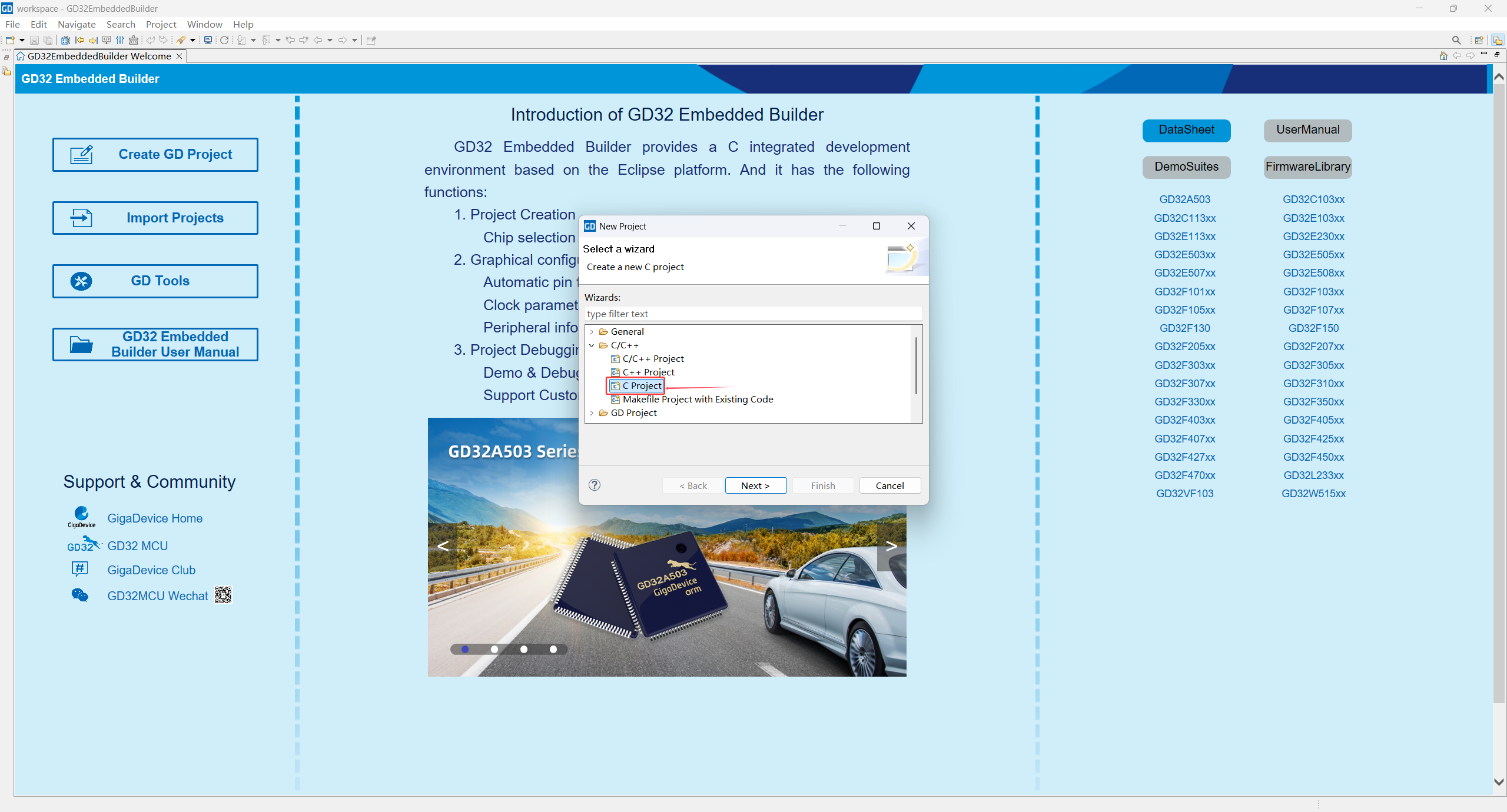Show next carousel slide with right arrow
Screen dimensions: 1507x812
(x=891, y=546)
